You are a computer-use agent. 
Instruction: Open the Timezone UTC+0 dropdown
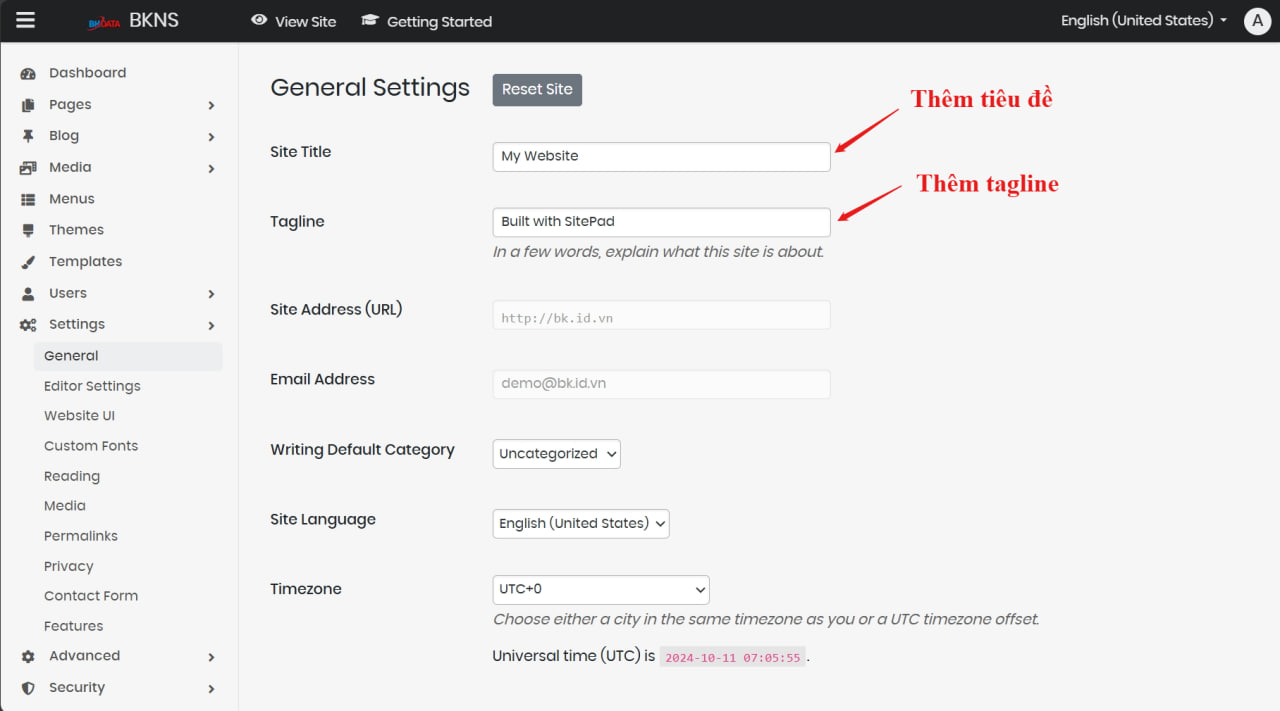601,589
